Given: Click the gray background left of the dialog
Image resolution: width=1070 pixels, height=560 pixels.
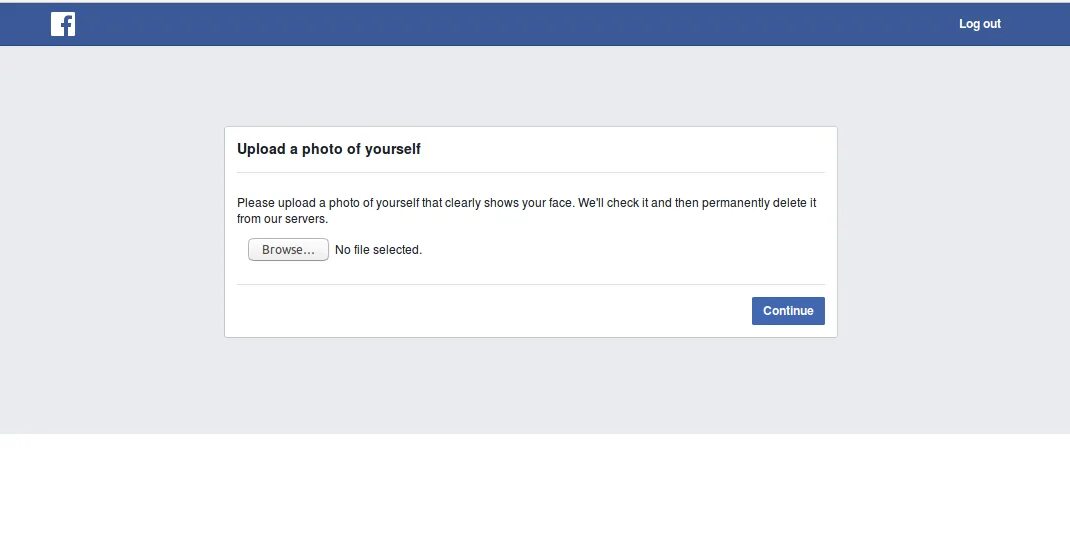Looking at the screenshot, I should tap(110, 240).
